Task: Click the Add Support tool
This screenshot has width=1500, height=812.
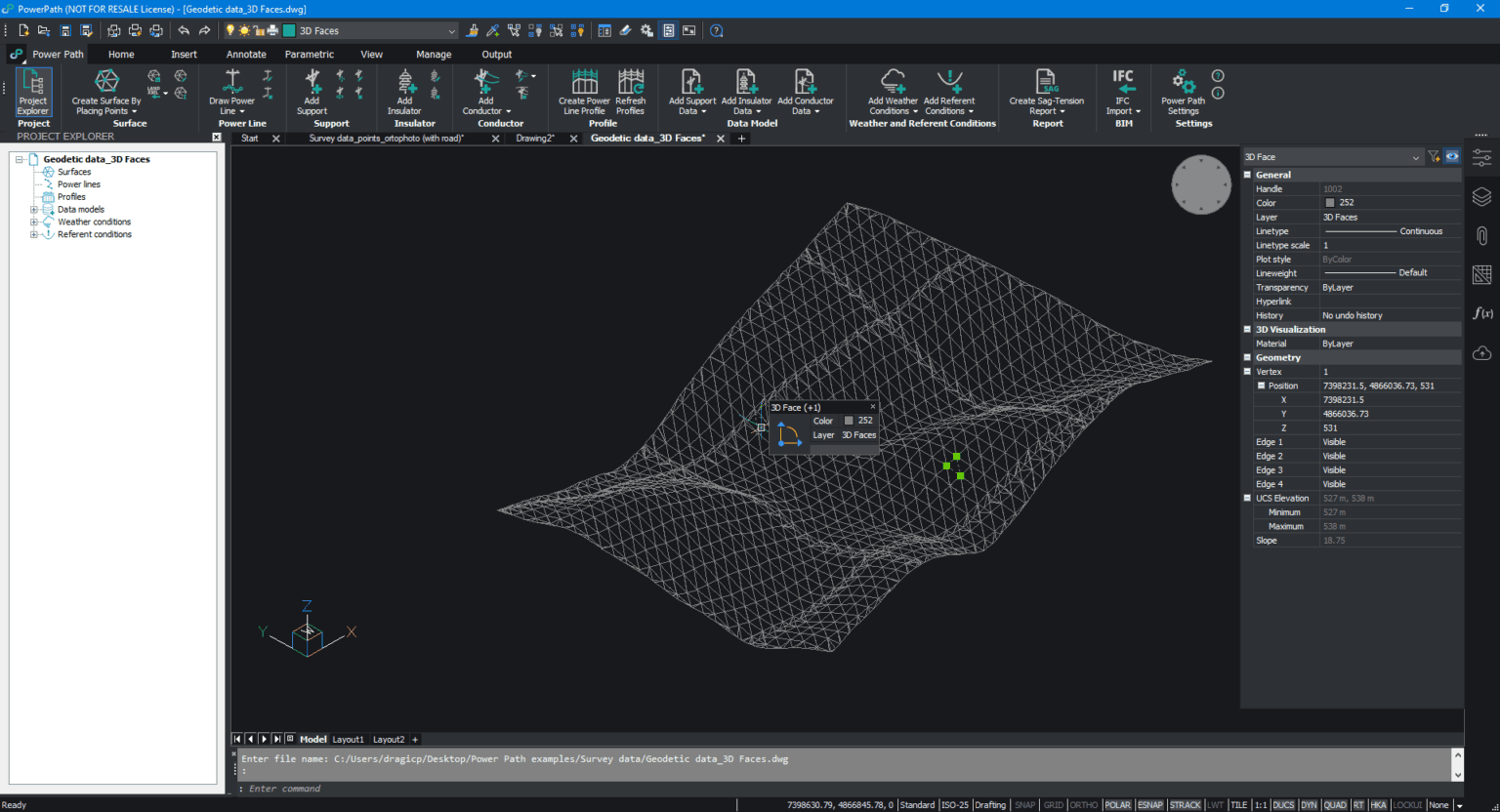Action: click(x=312, y=92)
